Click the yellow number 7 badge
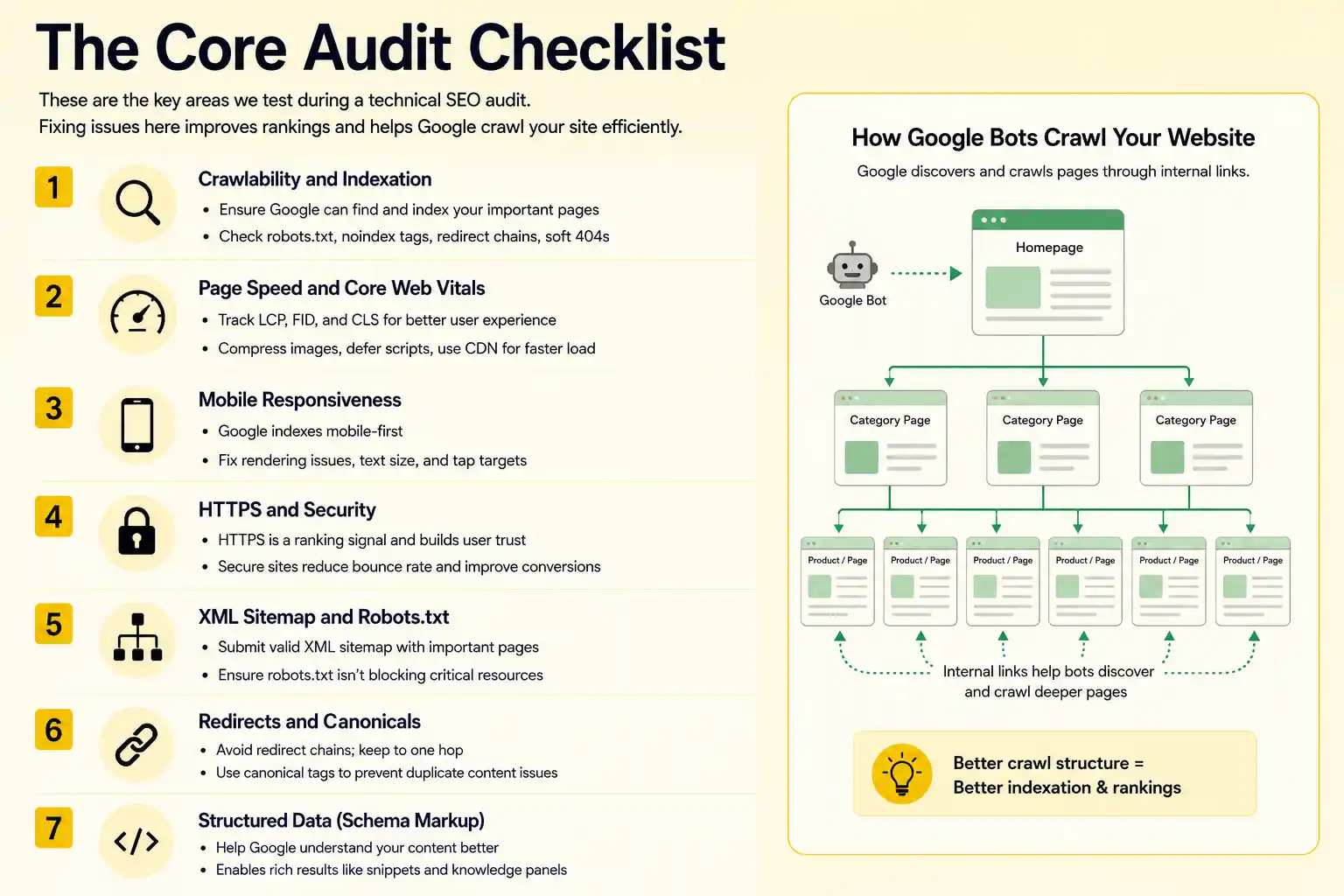 click(x=53, y=828)
